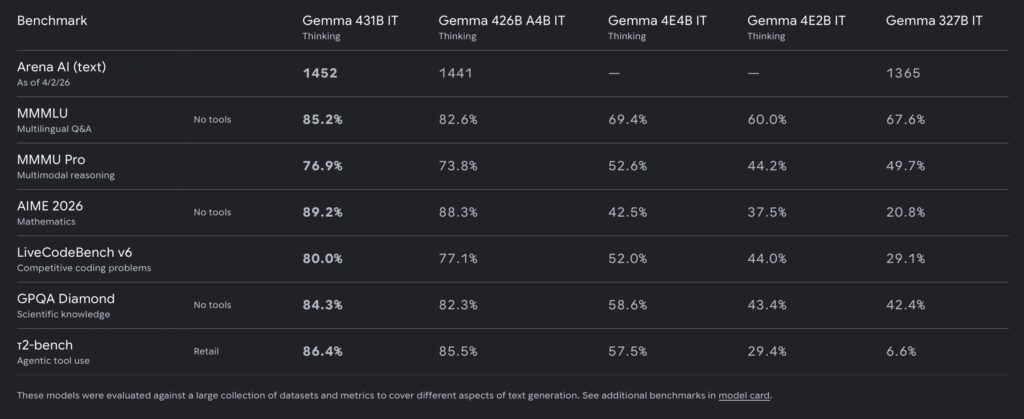Click the 1452 Arena AI score
Screen dimensions: 1024x419
point(321,73)
